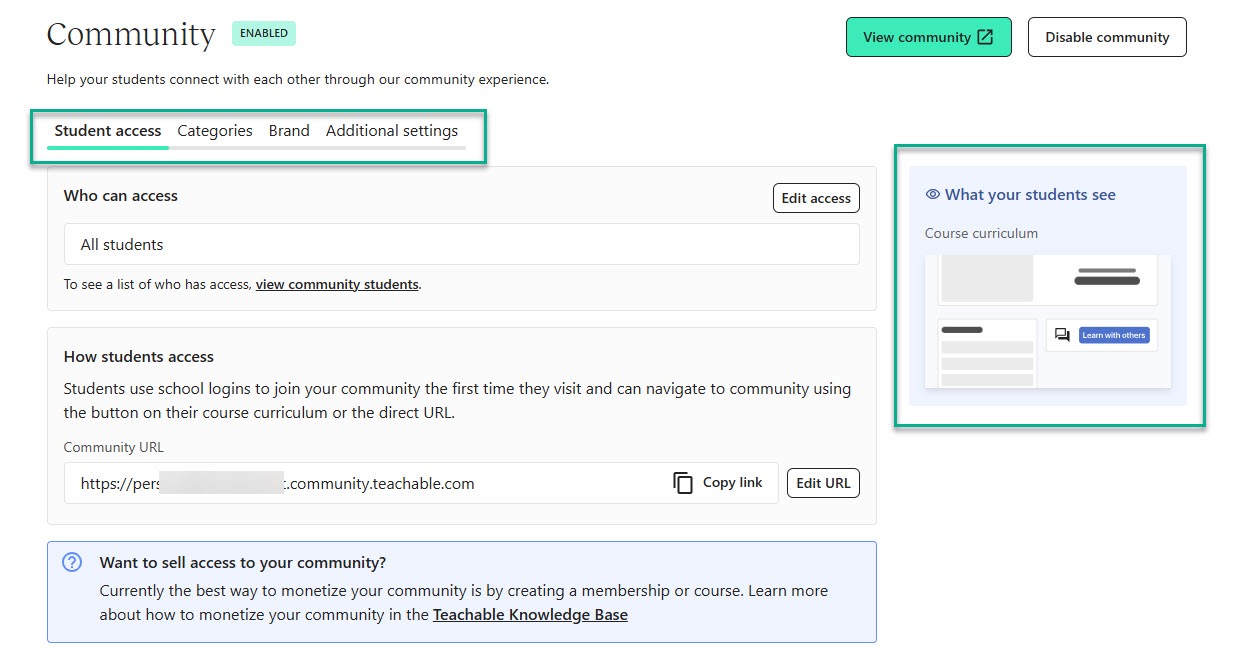The height and width of the screenshot is (670, 1233).
Task: Click the external link icon in View community
Action: point(985,37)
